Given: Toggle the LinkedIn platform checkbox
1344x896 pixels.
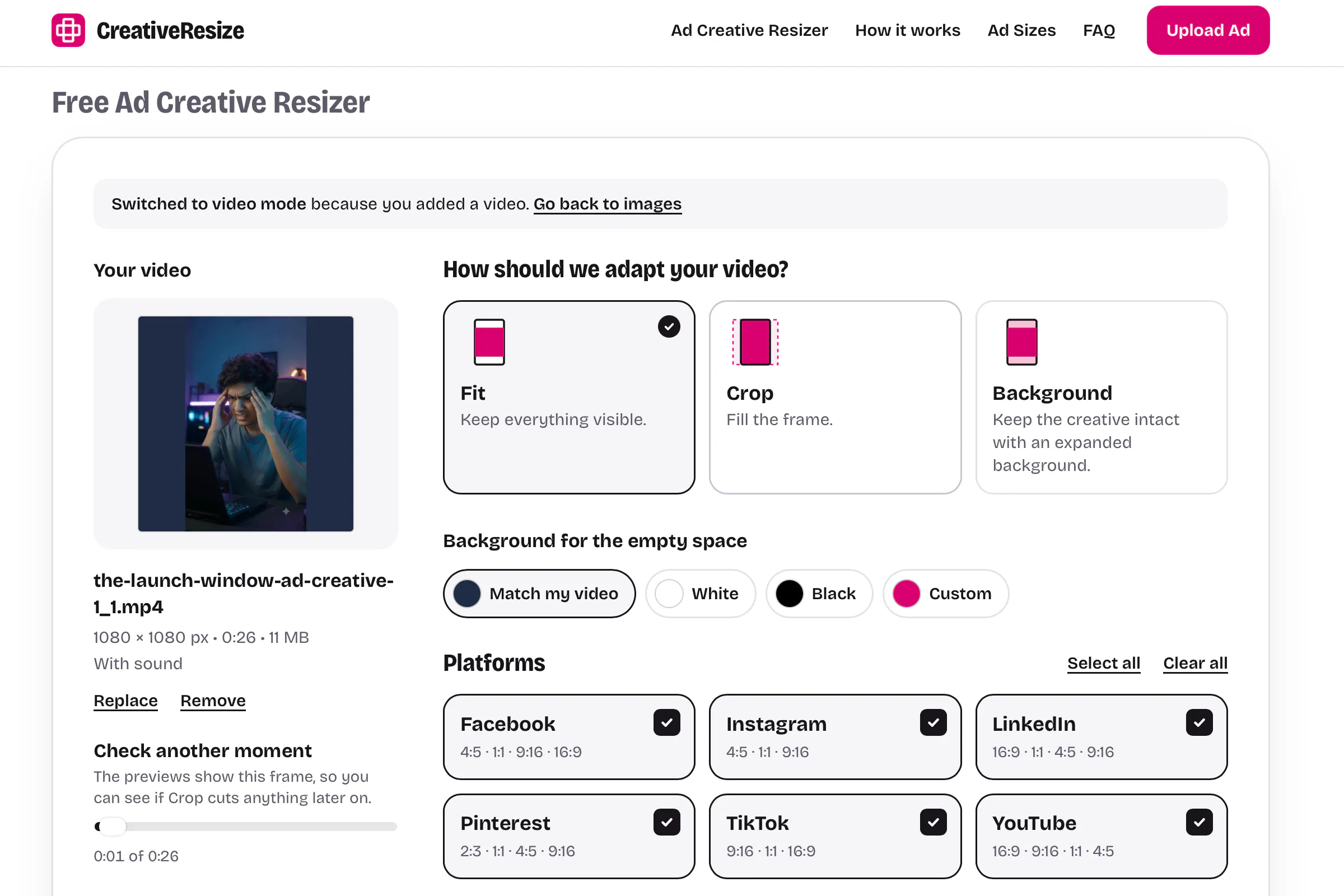Looking at the screenshot, I should point(1199,723).
